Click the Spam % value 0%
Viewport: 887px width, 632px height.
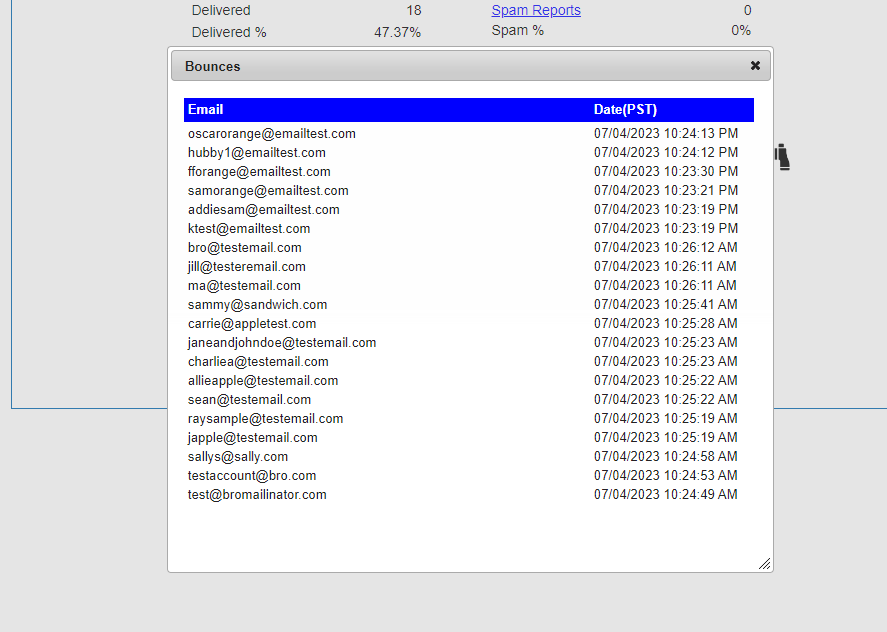tap(740, 31)
